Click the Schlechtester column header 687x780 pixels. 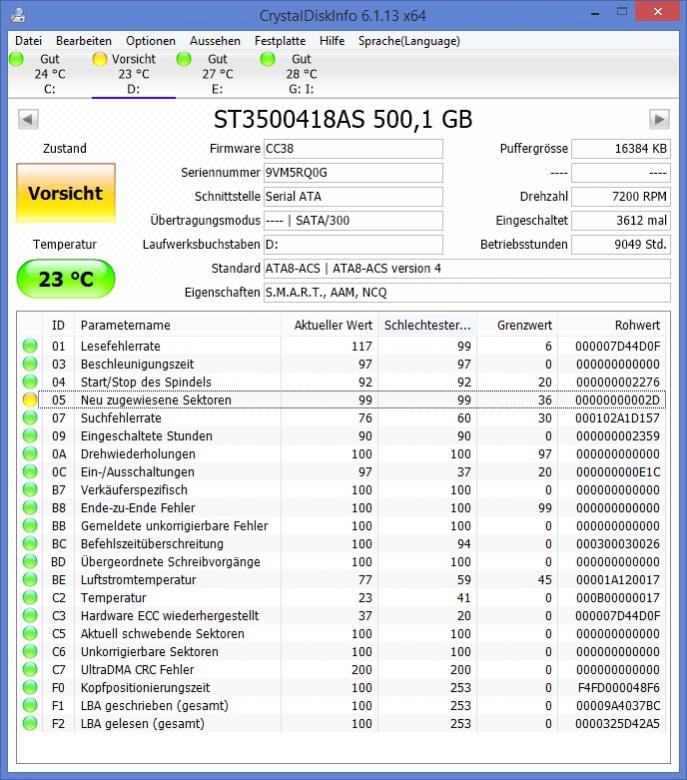coord(427,325)
